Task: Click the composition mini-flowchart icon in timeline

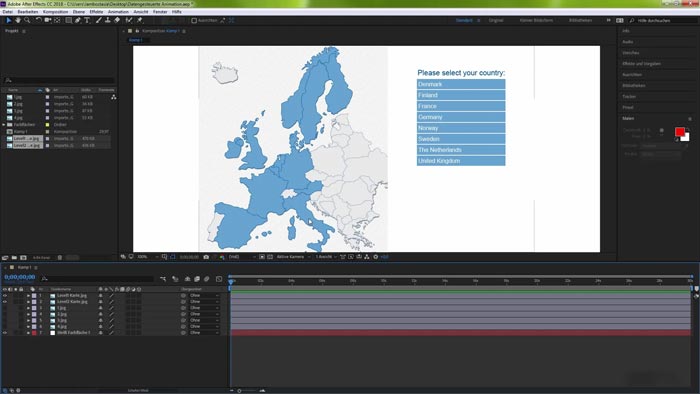Action: (x=163, y=279)
